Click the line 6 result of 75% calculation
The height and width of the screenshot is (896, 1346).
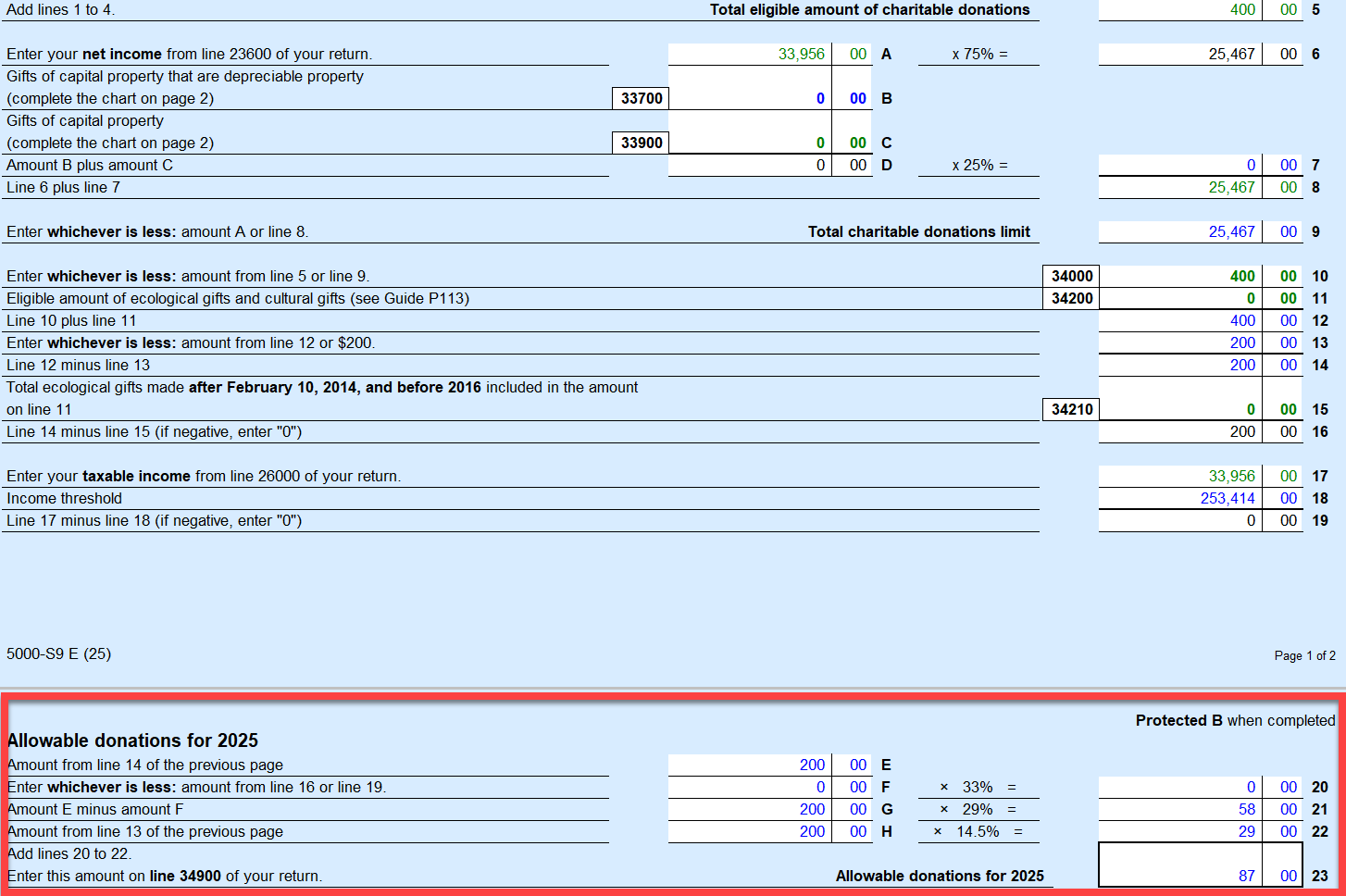pyautogui.click(x=1179, y=54)
